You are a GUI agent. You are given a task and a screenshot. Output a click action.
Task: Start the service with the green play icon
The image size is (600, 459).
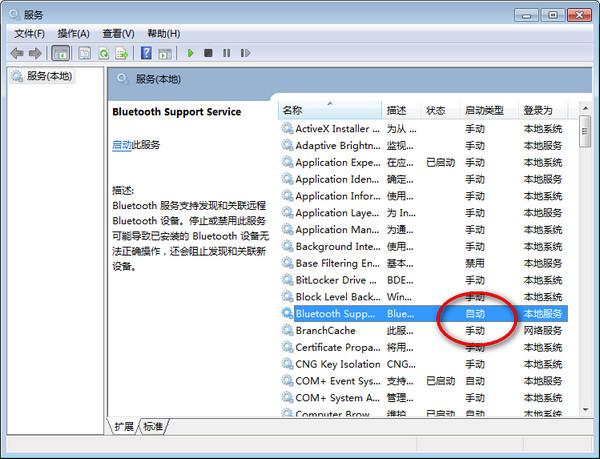tap(190, 53)
